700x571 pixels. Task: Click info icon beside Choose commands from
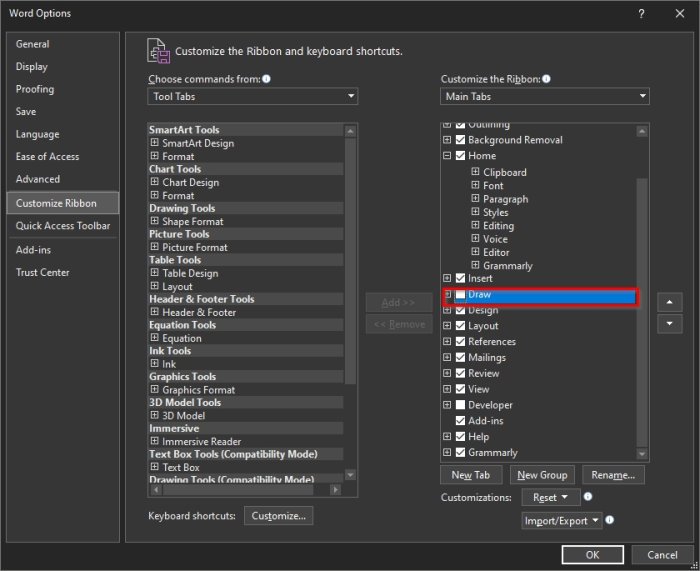pyautogui.click(x=267, y=79)
